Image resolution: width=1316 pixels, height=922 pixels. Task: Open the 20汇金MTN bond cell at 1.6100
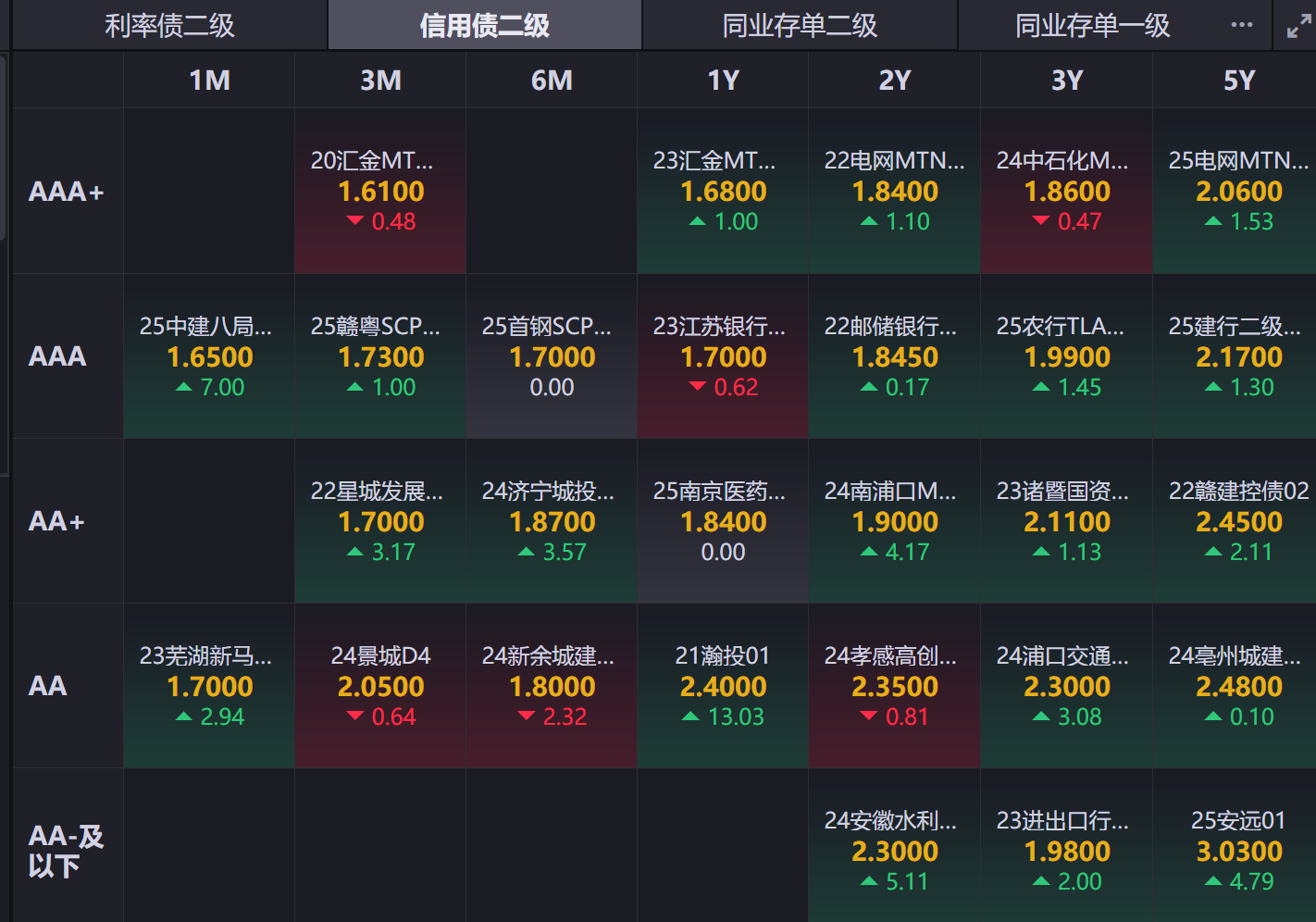tap(380, 192)
